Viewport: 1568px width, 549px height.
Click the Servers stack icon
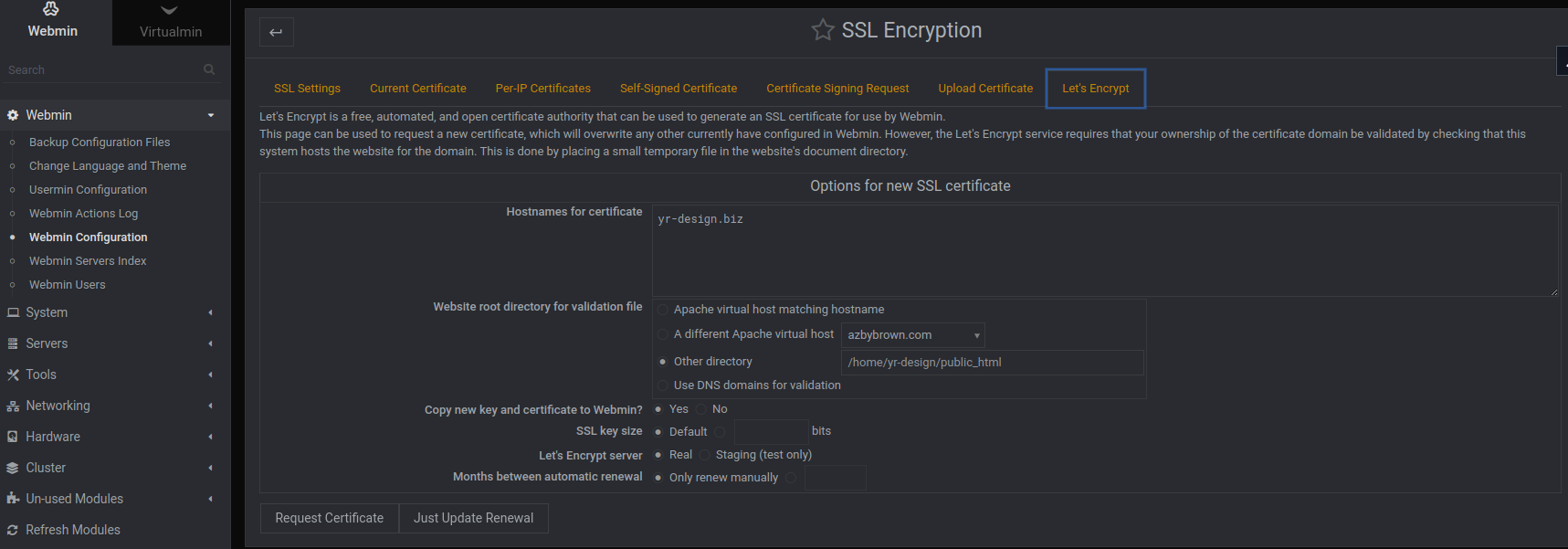13,343
